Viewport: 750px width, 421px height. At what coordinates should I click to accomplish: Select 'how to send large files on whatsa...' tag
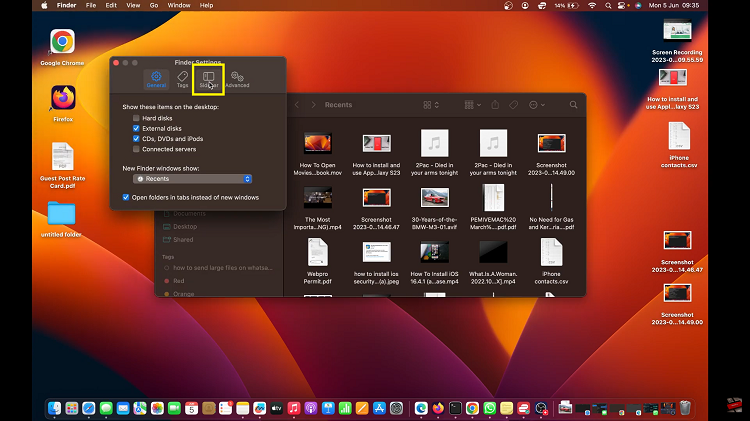(222, 268)
